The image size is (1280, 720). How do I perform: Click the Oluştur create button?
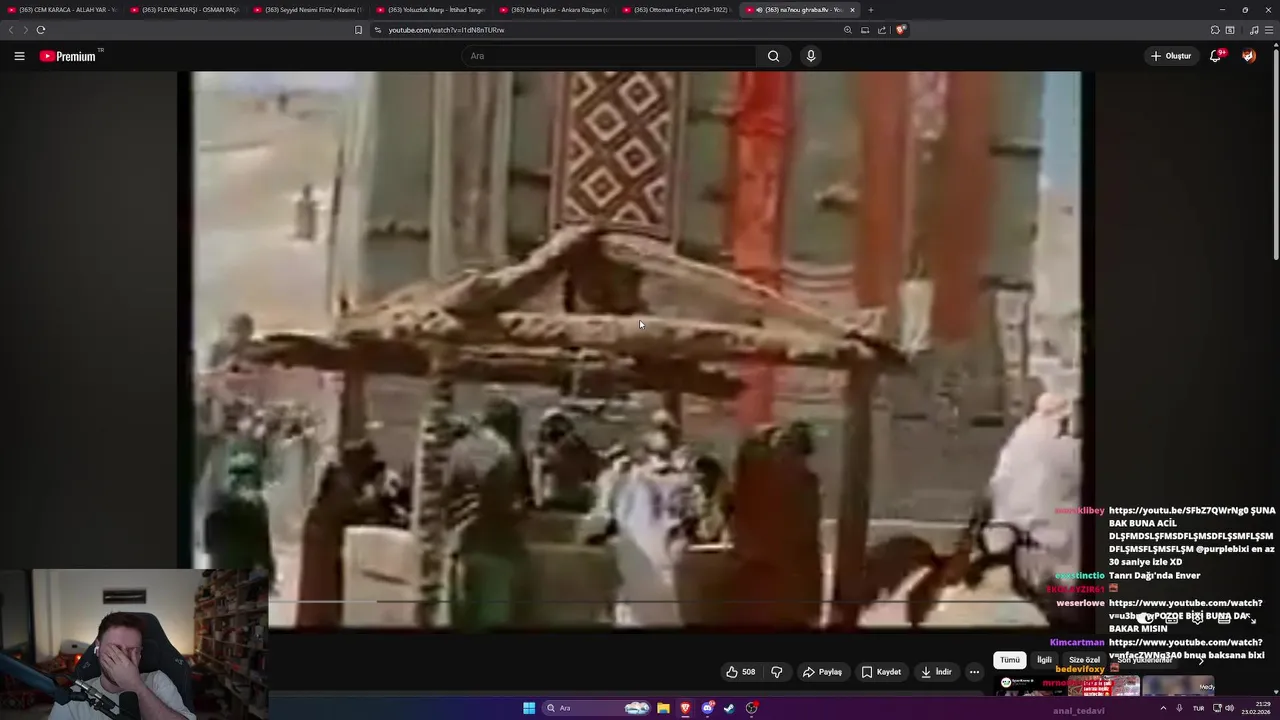tap(1171, 56)
